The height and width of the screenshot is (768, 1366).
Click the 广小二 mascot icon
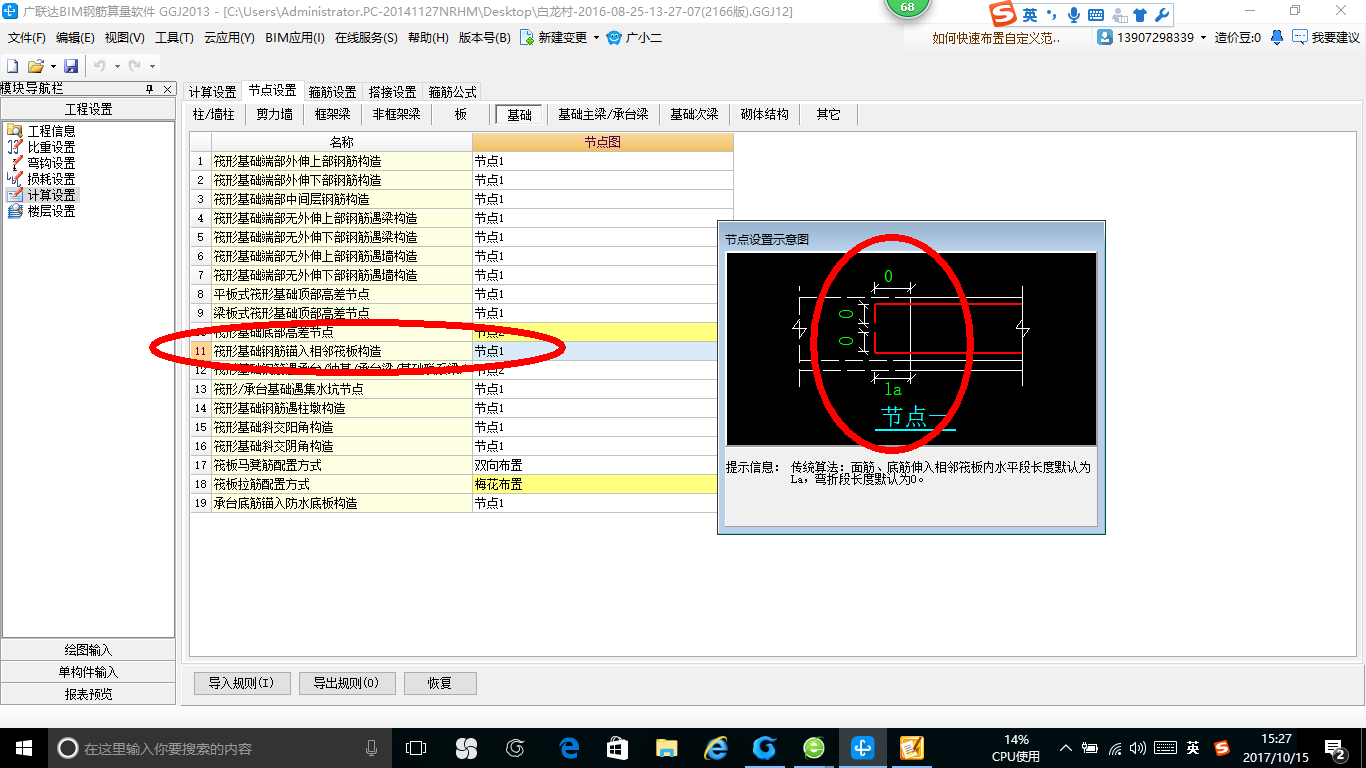(615, 38)
